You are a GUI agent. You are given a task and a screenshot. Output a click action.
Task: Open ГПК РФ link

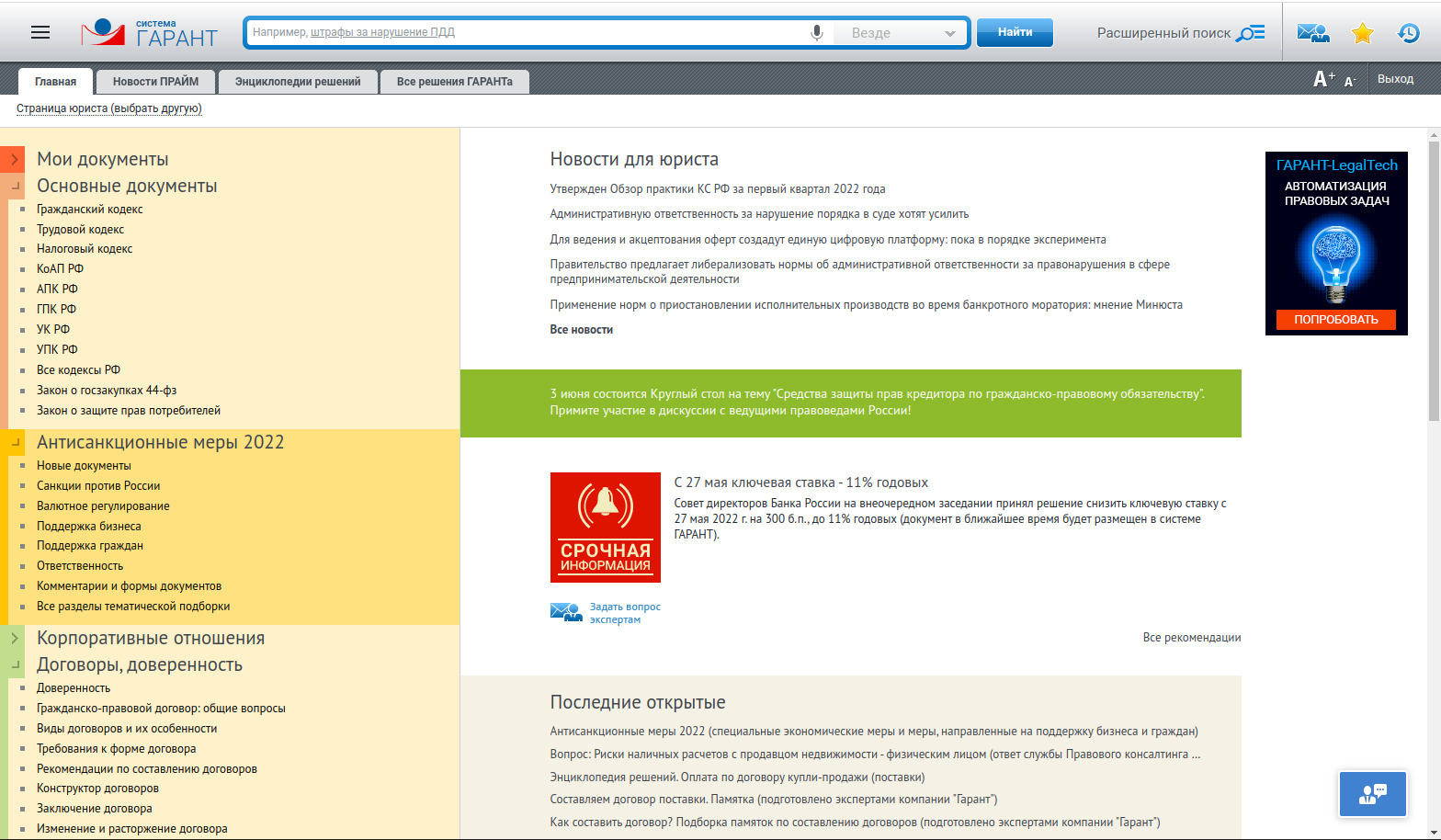coord(56,310)
